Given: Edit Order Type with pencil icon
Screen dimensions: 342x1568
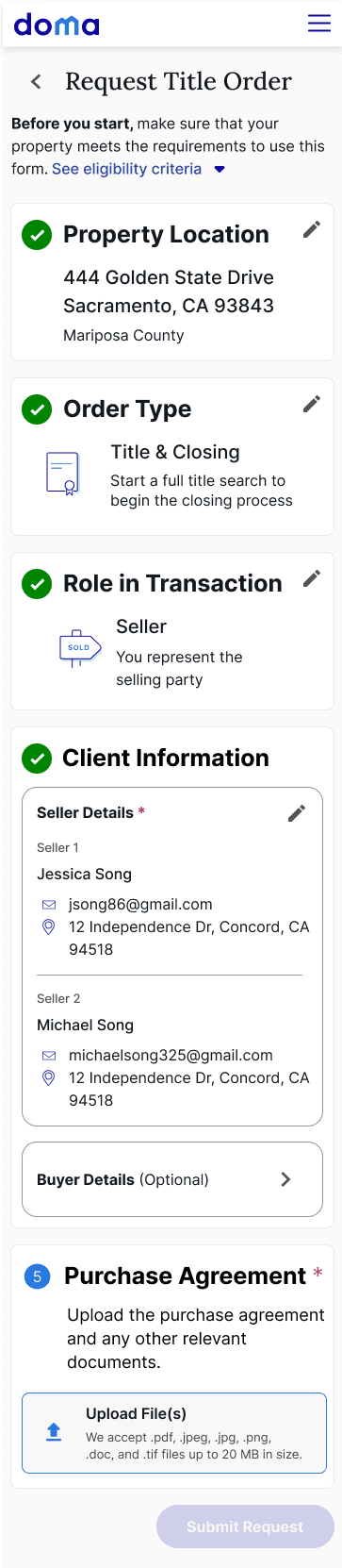Looking at the screenshot, I should pyautogui.click(x=312, y=404).
